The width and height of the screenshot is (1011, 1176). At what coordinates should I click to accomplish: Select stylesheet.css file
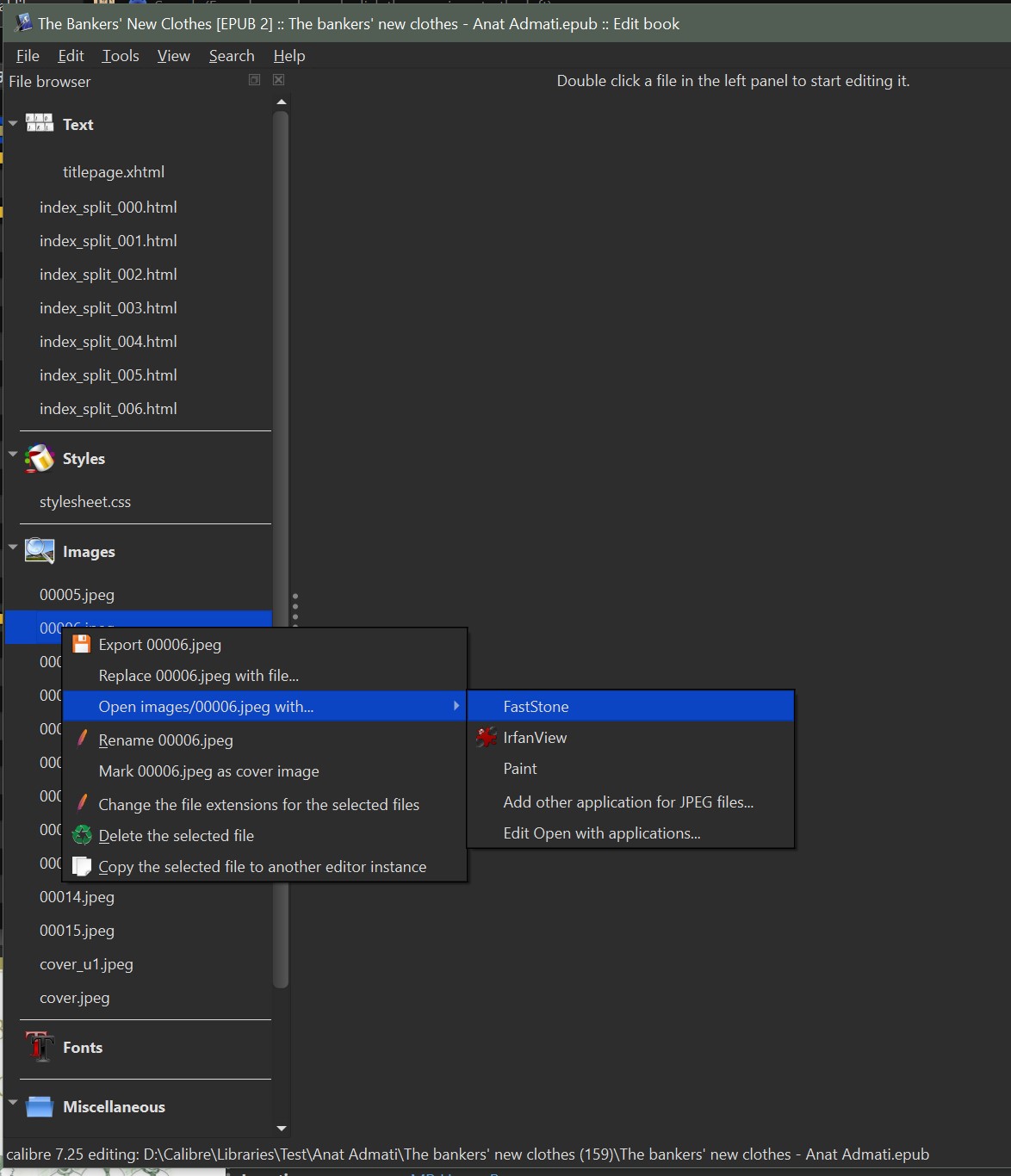coord(85,502)
